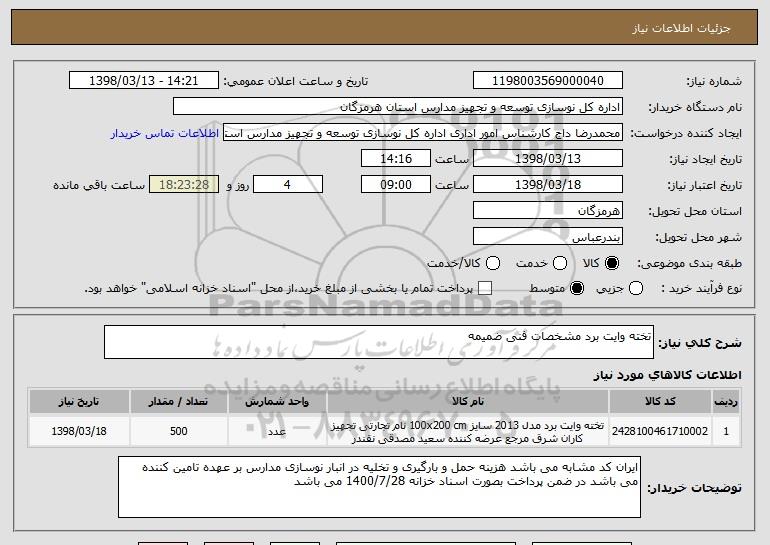Screen dimensions: 770x545
Task: Click the تاریخ ایجاد نیاز date field
Action: [x=548, y=159]
